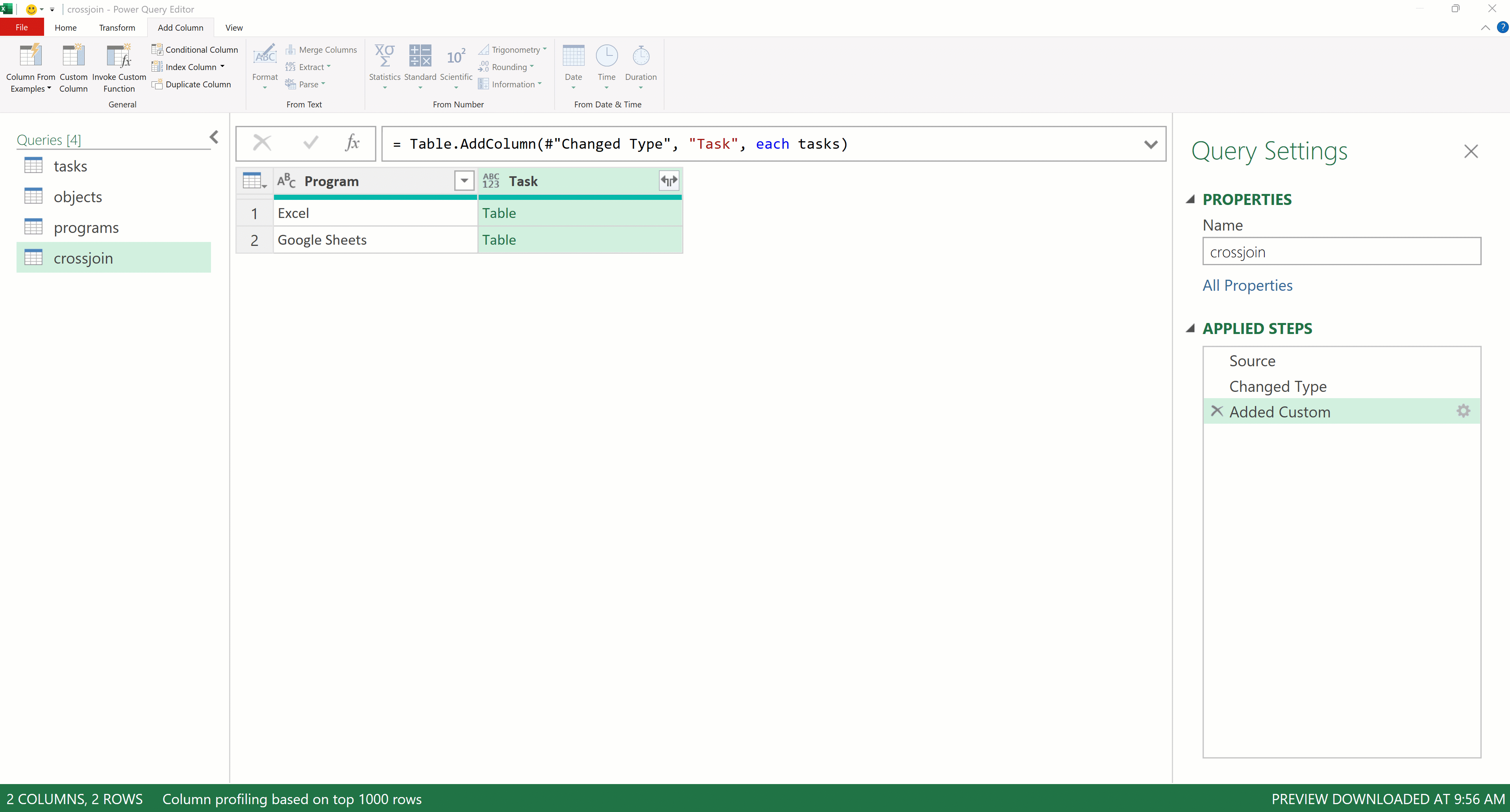Screen dimensions: 1510x812
Task: Expand the Task column nested tables
Action: 669,181
